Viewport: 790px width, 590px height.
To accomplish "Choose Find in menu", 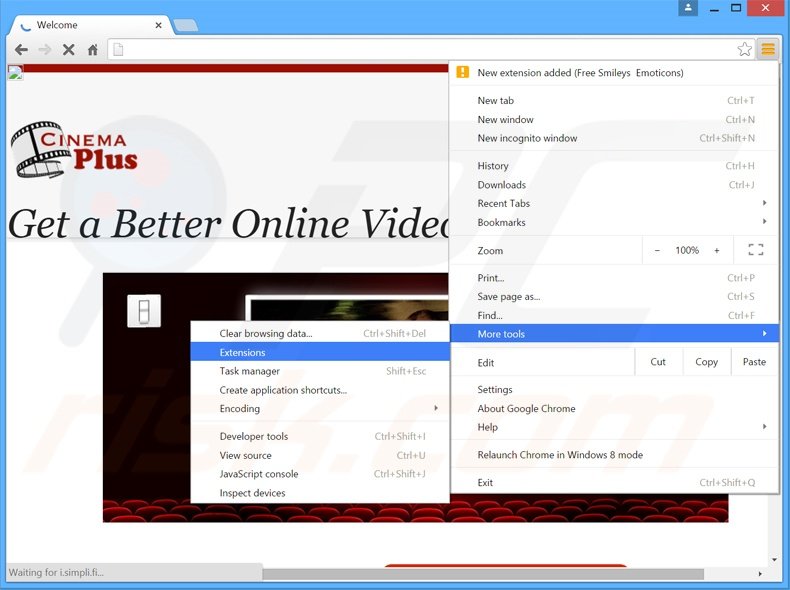I will click(x=614, y=315).
